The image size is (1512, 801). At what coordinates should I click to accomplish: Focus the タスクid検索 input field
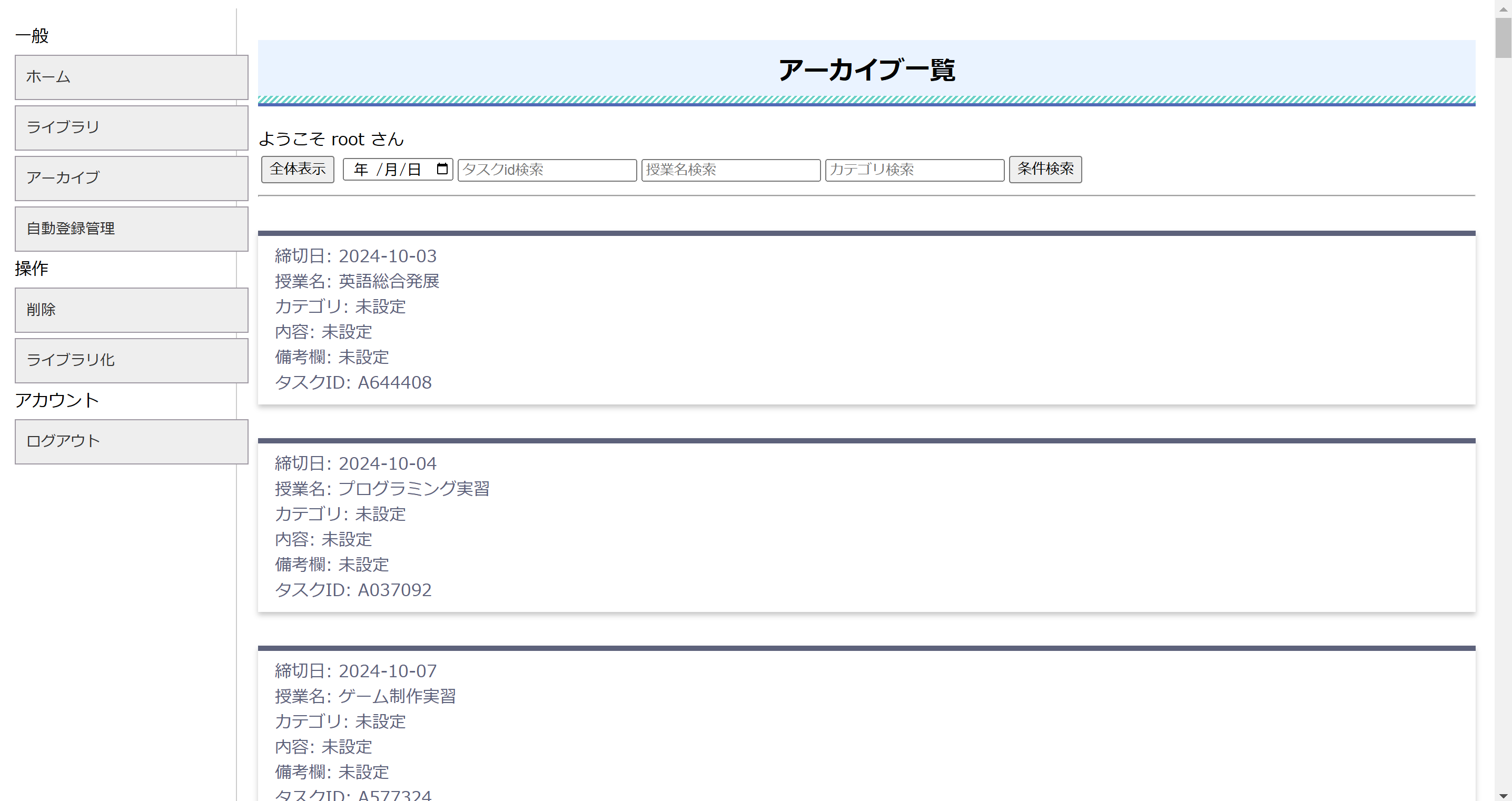coord(547,170)
